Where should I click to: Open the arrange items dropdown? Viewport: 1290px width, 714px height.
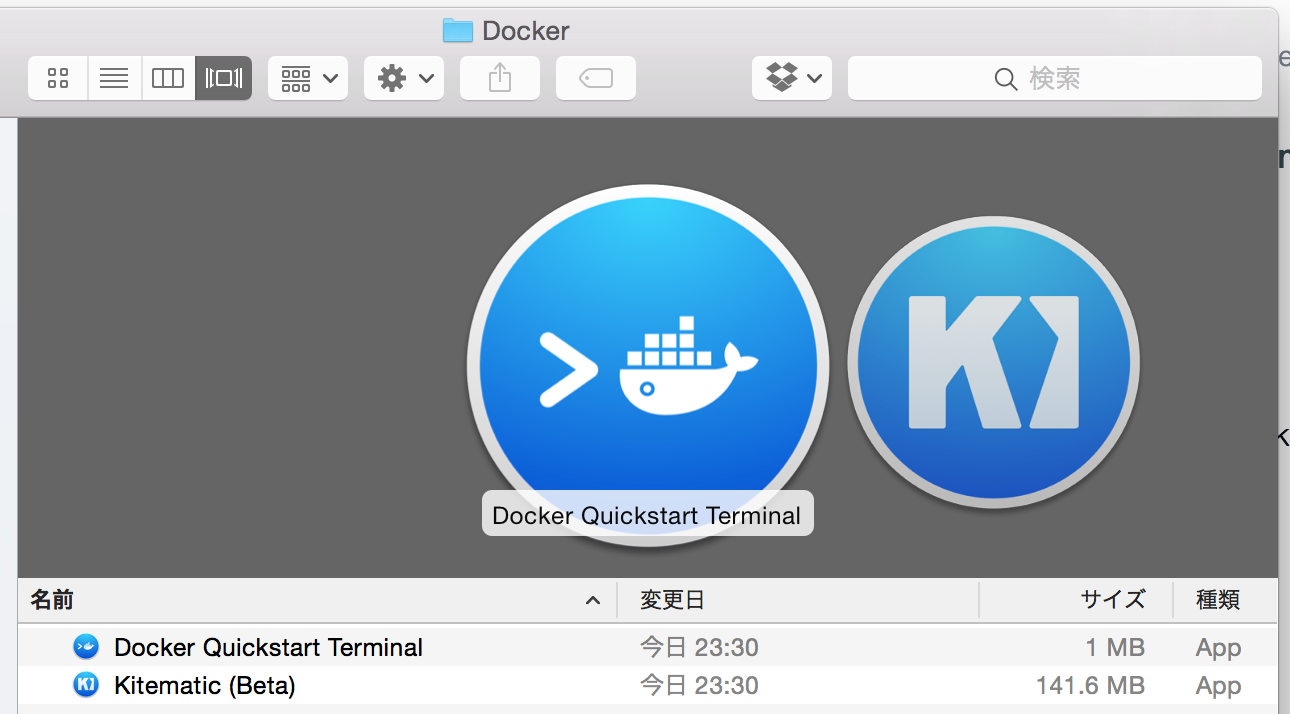pyautogui.click(x=307, y=78)
